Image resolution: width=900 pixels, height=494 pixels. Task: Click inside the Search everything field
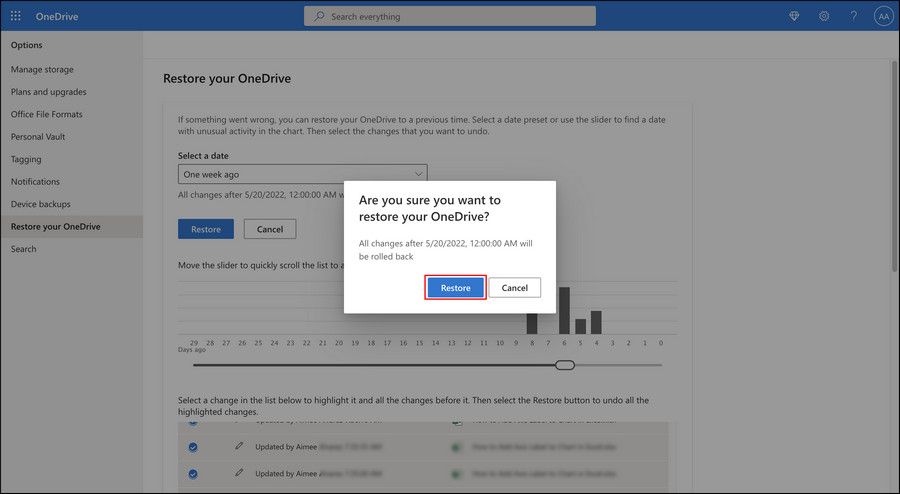(x=449, y=16)
